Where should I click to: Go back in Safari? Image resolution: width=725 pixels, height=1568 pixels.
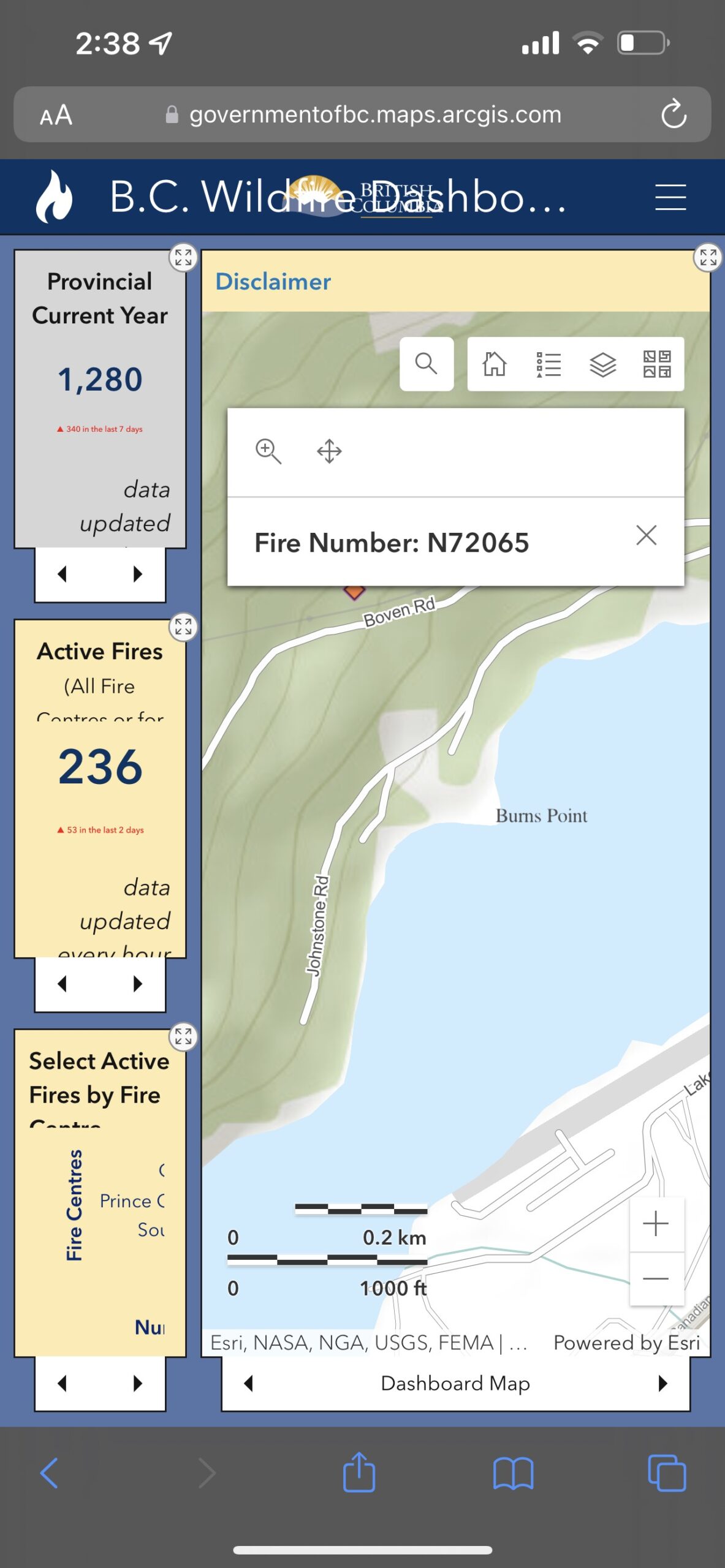coord(49,1472)
